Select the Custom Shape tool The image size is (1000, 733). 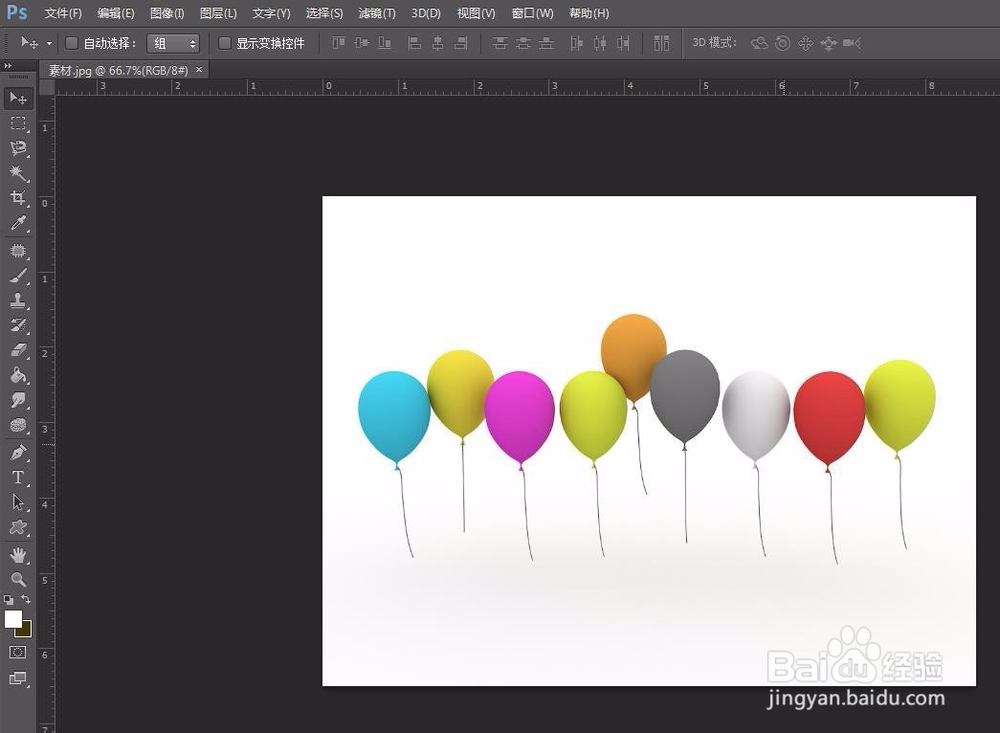[x=18, y=528]
